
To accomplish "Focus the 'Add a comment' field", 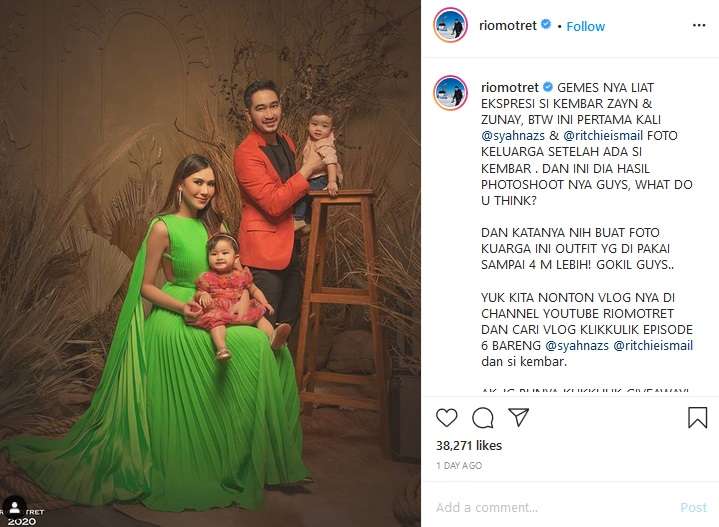I will tap(550, 507).
